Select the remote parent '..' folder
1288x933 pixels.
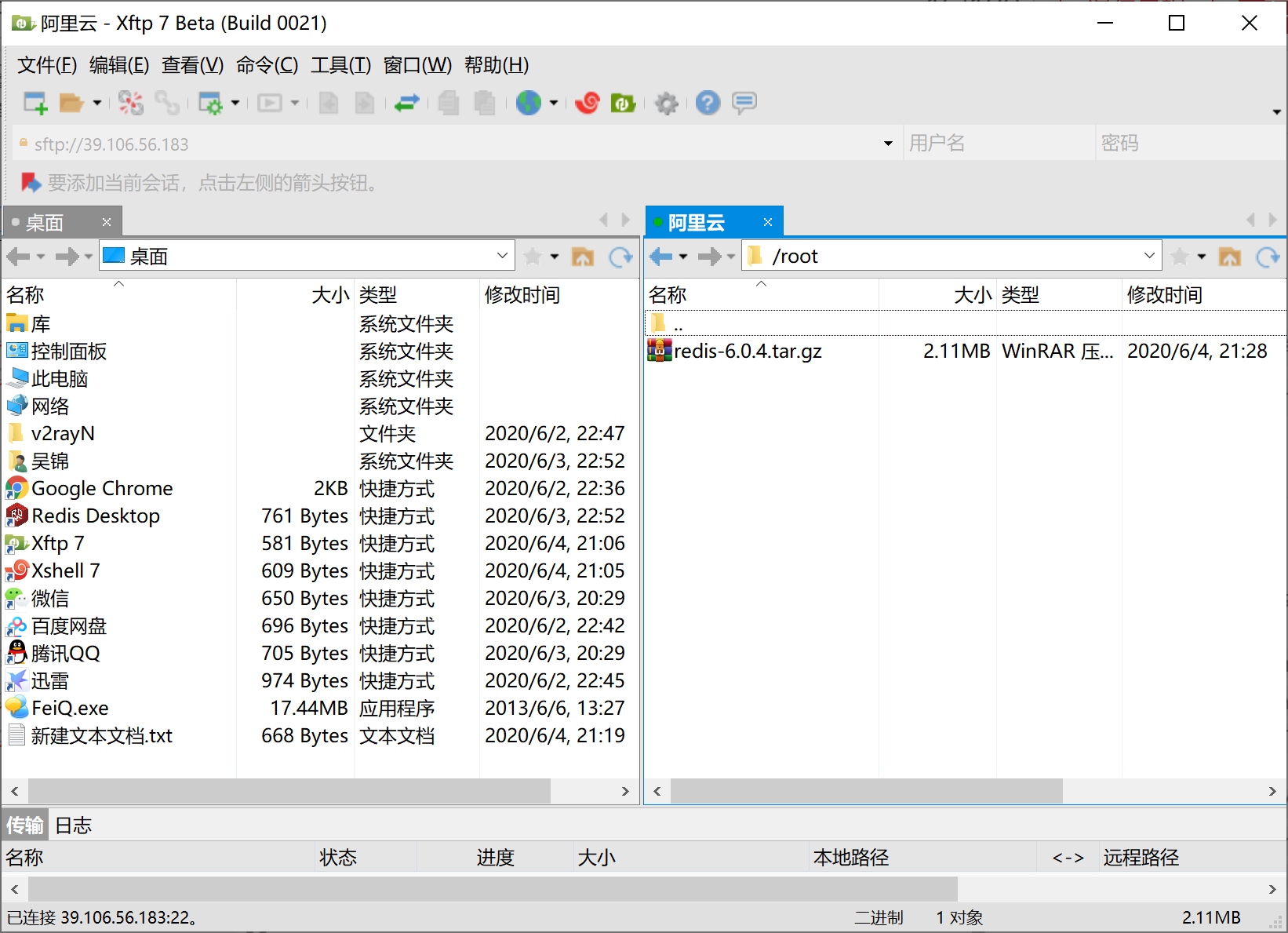pyautogui.click(x=965, y=323)
